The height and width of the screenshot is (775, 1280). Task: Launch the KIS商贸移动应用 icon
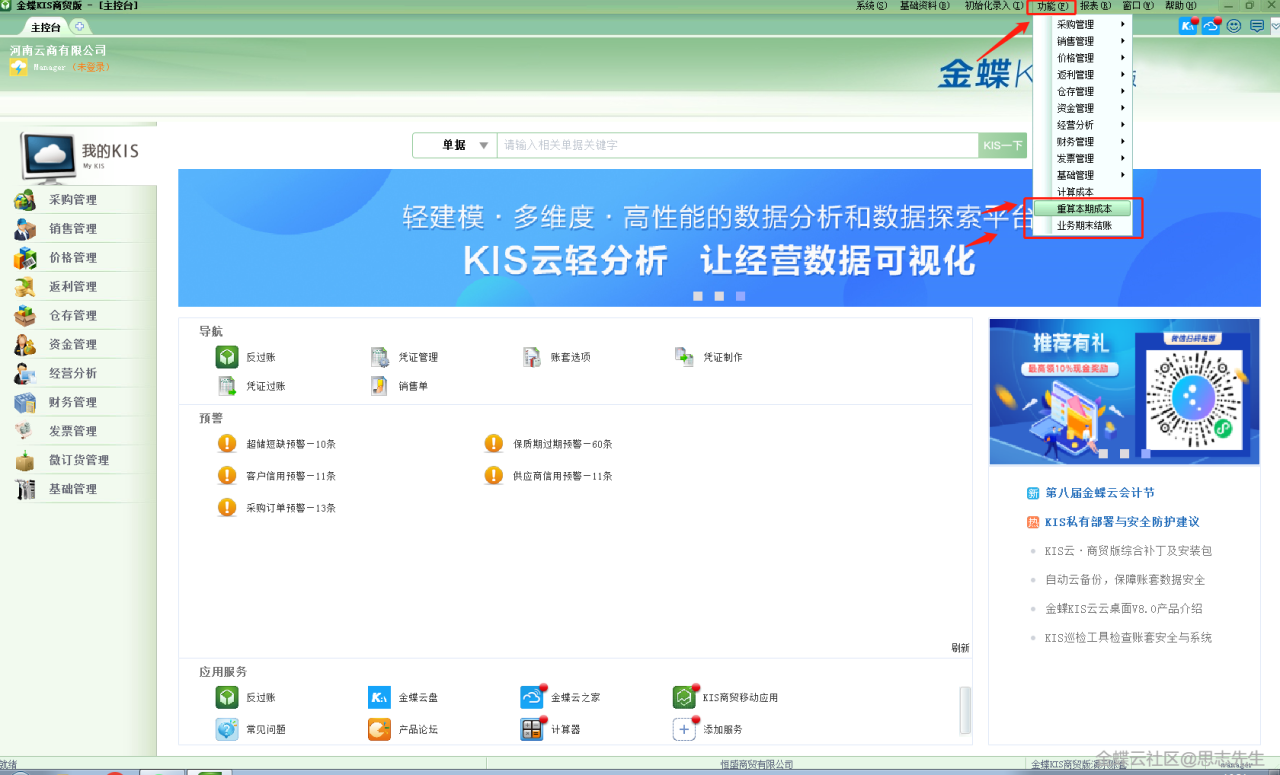coord(684,698)
